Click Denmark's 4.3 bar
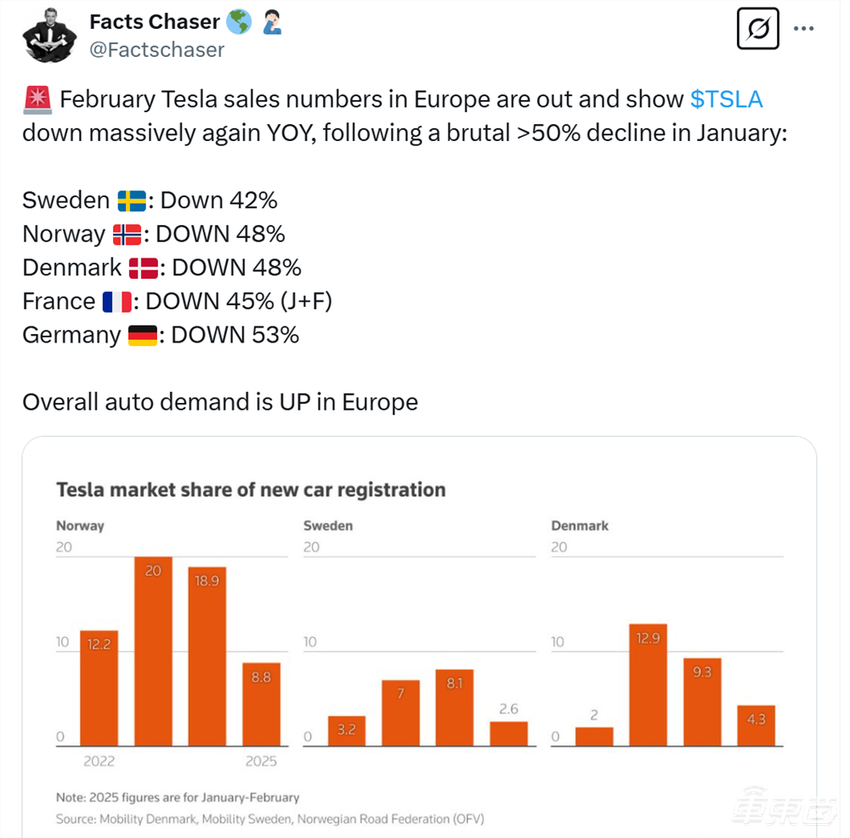 756,725
